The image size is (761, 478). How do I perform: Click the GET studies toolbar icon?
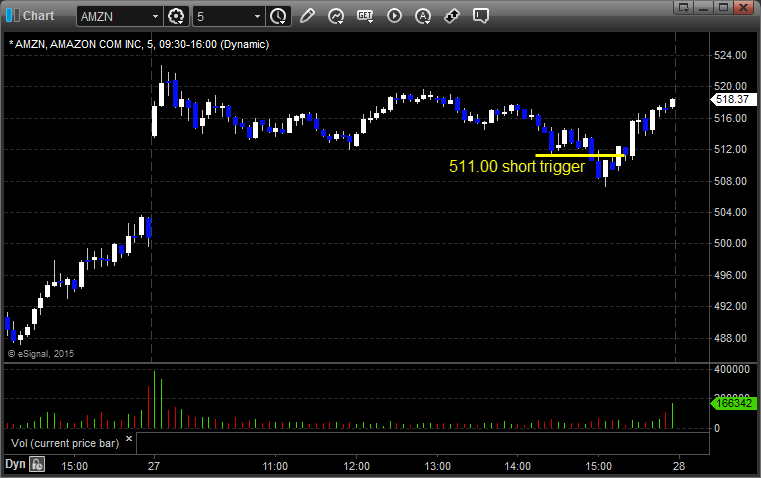pos(365,16)
